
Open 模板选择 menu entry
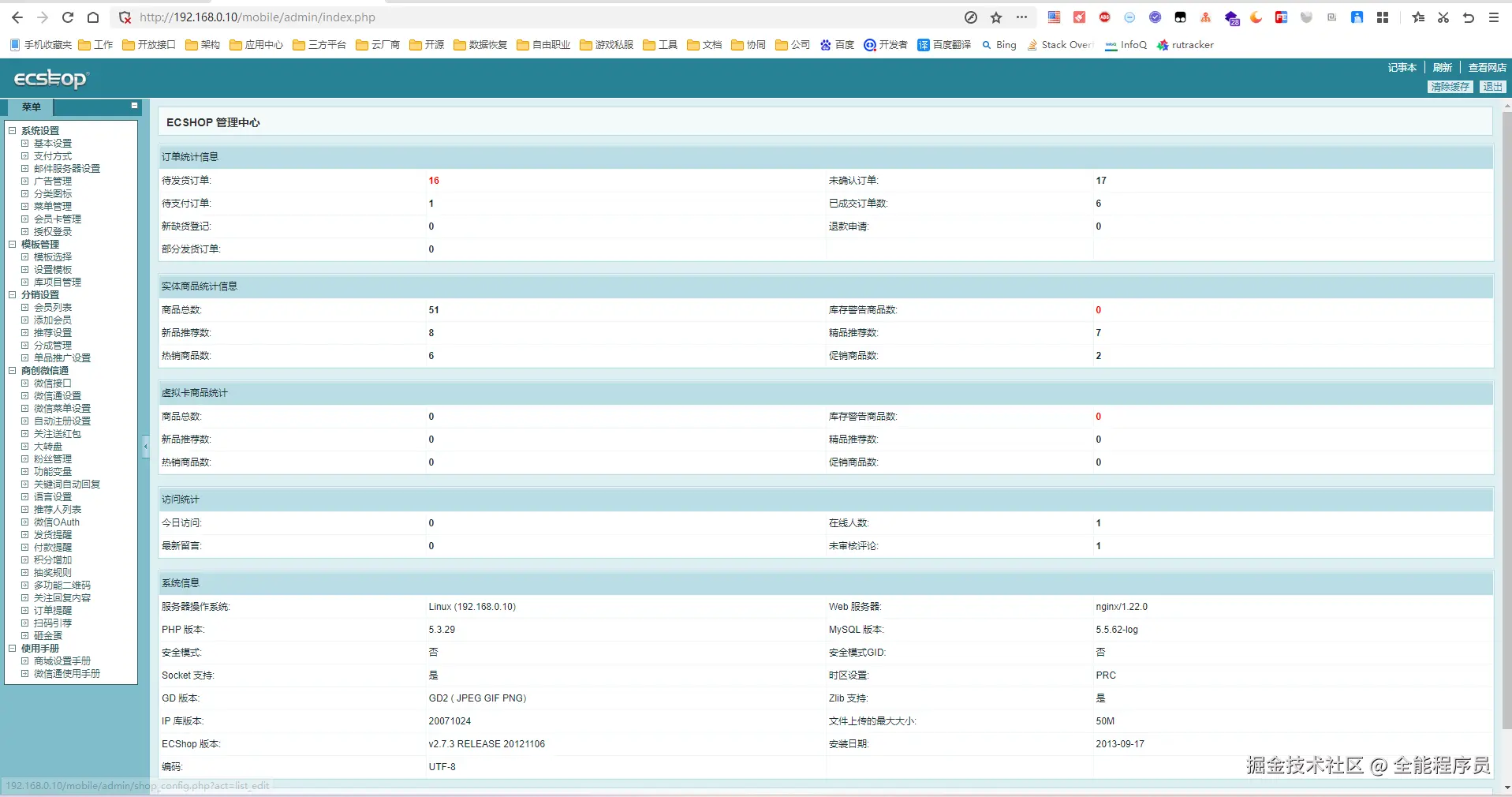coord(53,257)
